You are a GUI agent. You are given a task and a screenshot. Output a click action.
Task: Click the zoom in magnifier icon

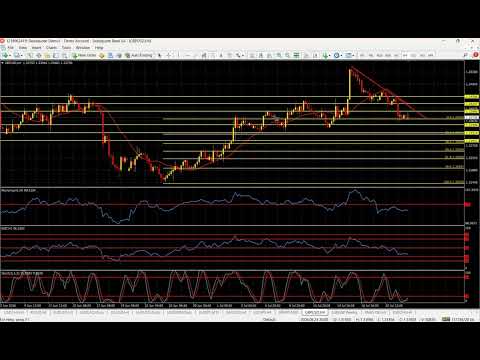(x=279, y=55)
